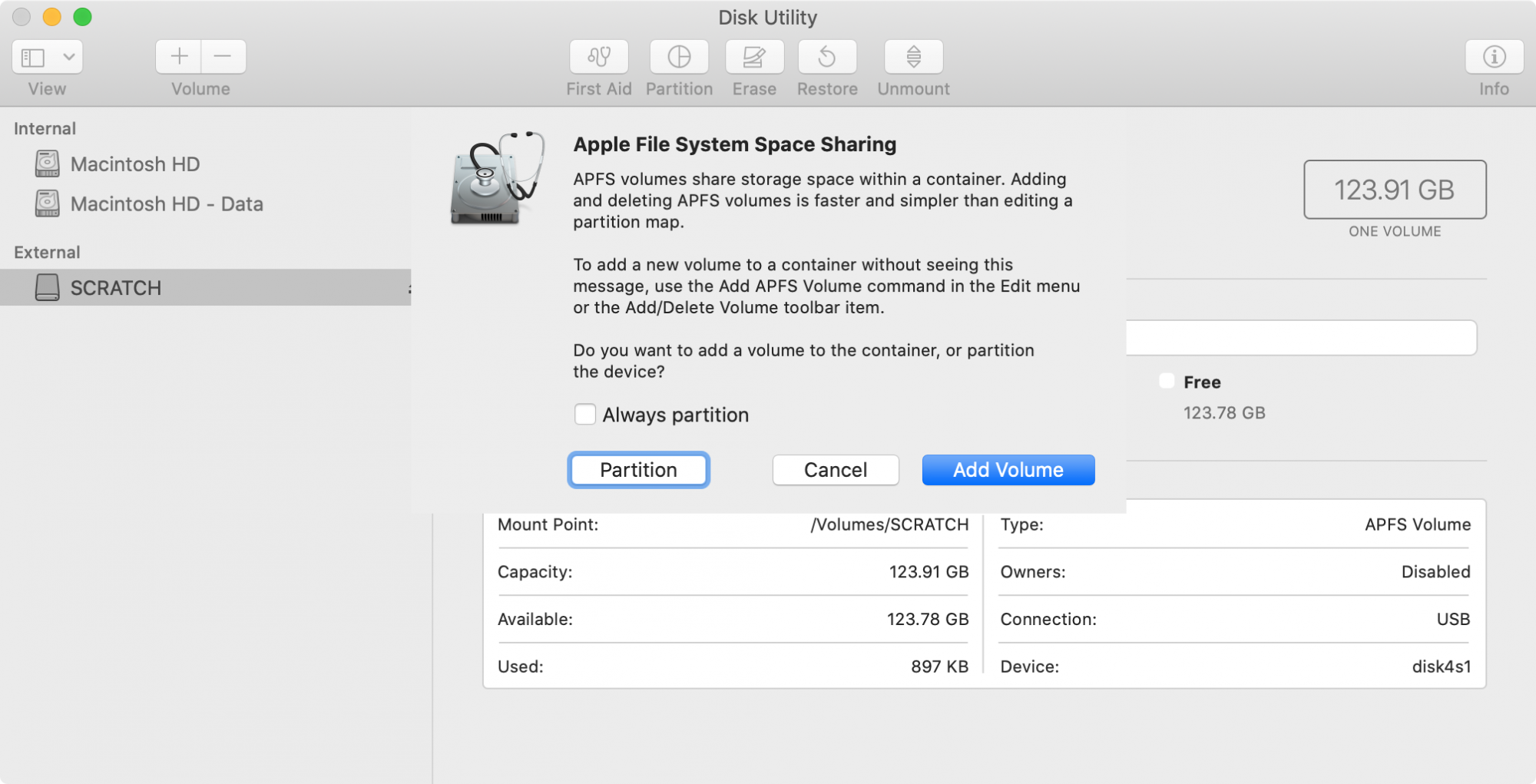Unmount the volume using the toolbar icon

(913, 57)
